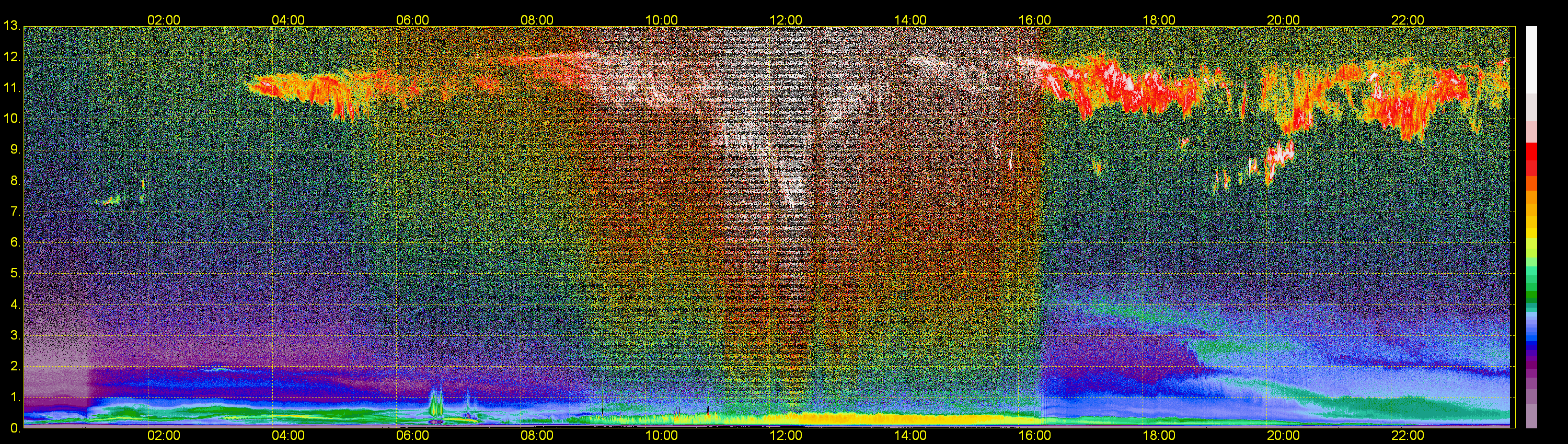The image size is (1568, 444).
Task: Click the 10:00 label on the top time axis
Action: [662, 20]
